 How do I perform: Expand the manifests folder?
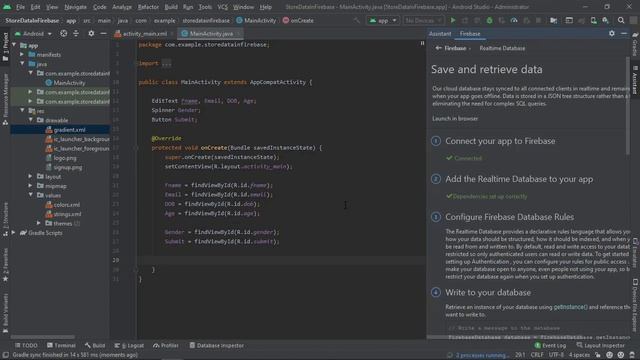pos(22,55)
